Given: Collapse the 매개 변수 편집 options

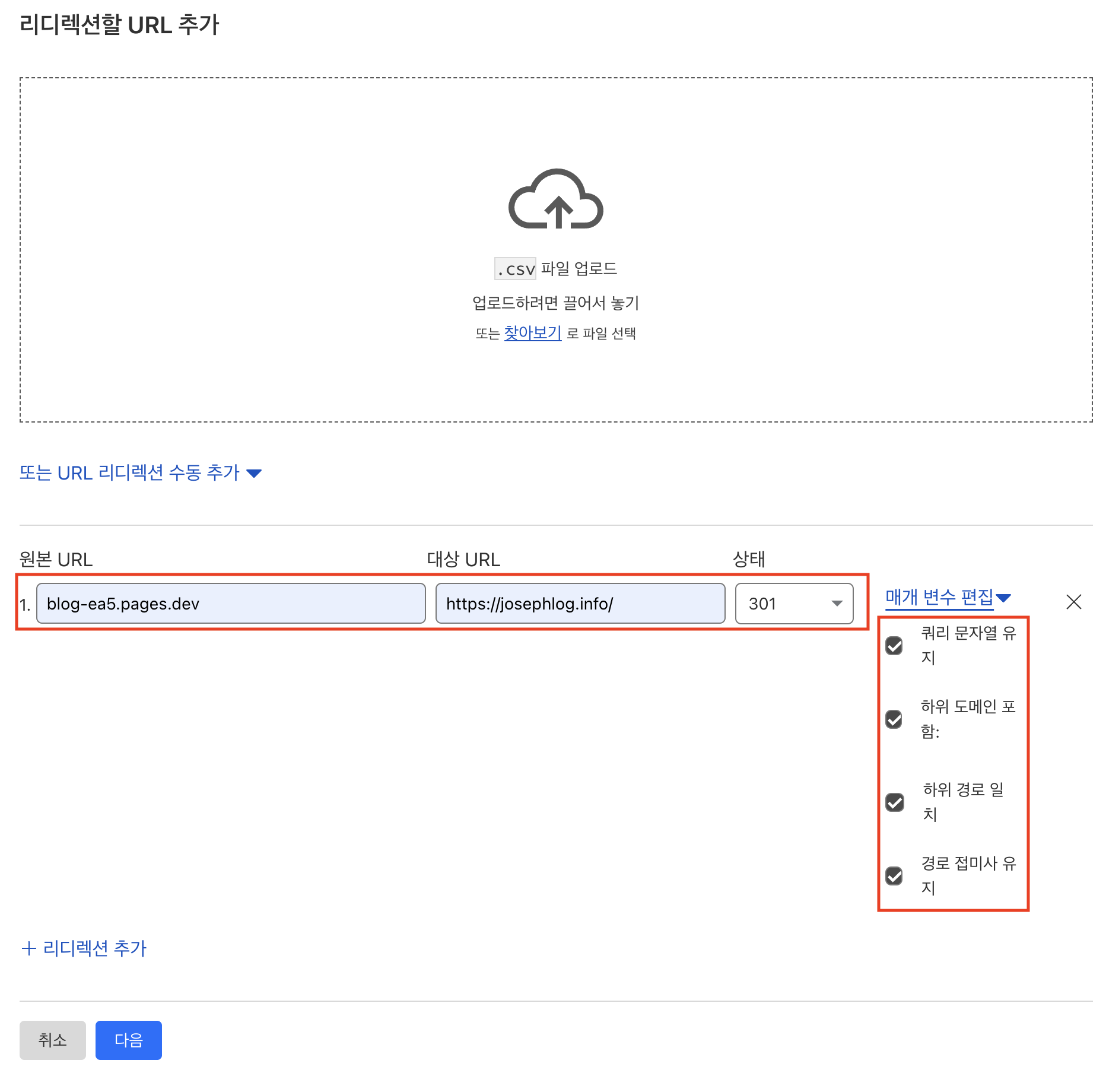Looking at the screenshot, I should [x=947, y=597].
